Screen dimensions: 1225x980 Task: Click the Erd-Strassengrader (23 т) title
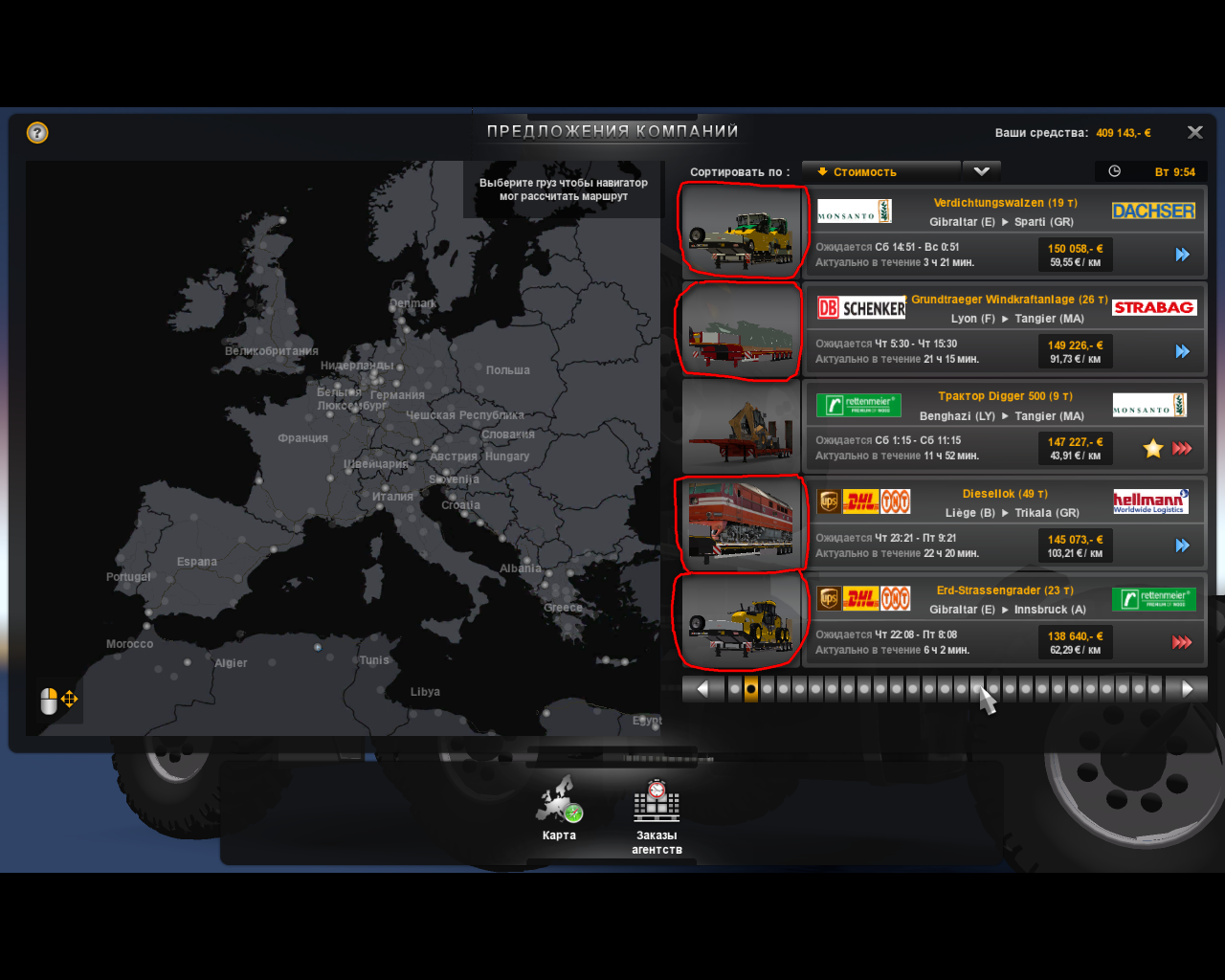1005,590
